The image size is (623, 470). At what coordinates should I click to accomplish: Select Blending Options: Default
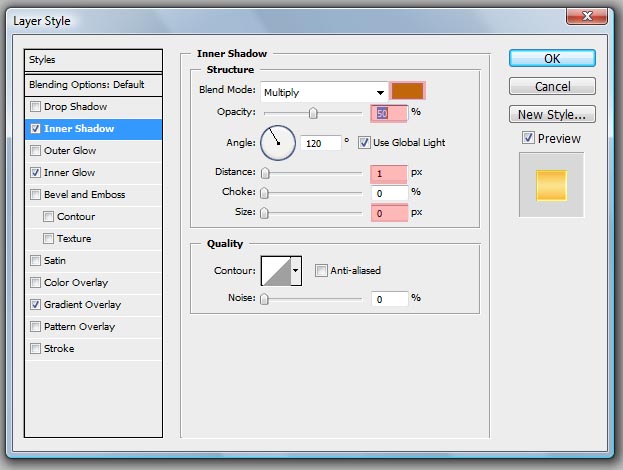point(93,85)
